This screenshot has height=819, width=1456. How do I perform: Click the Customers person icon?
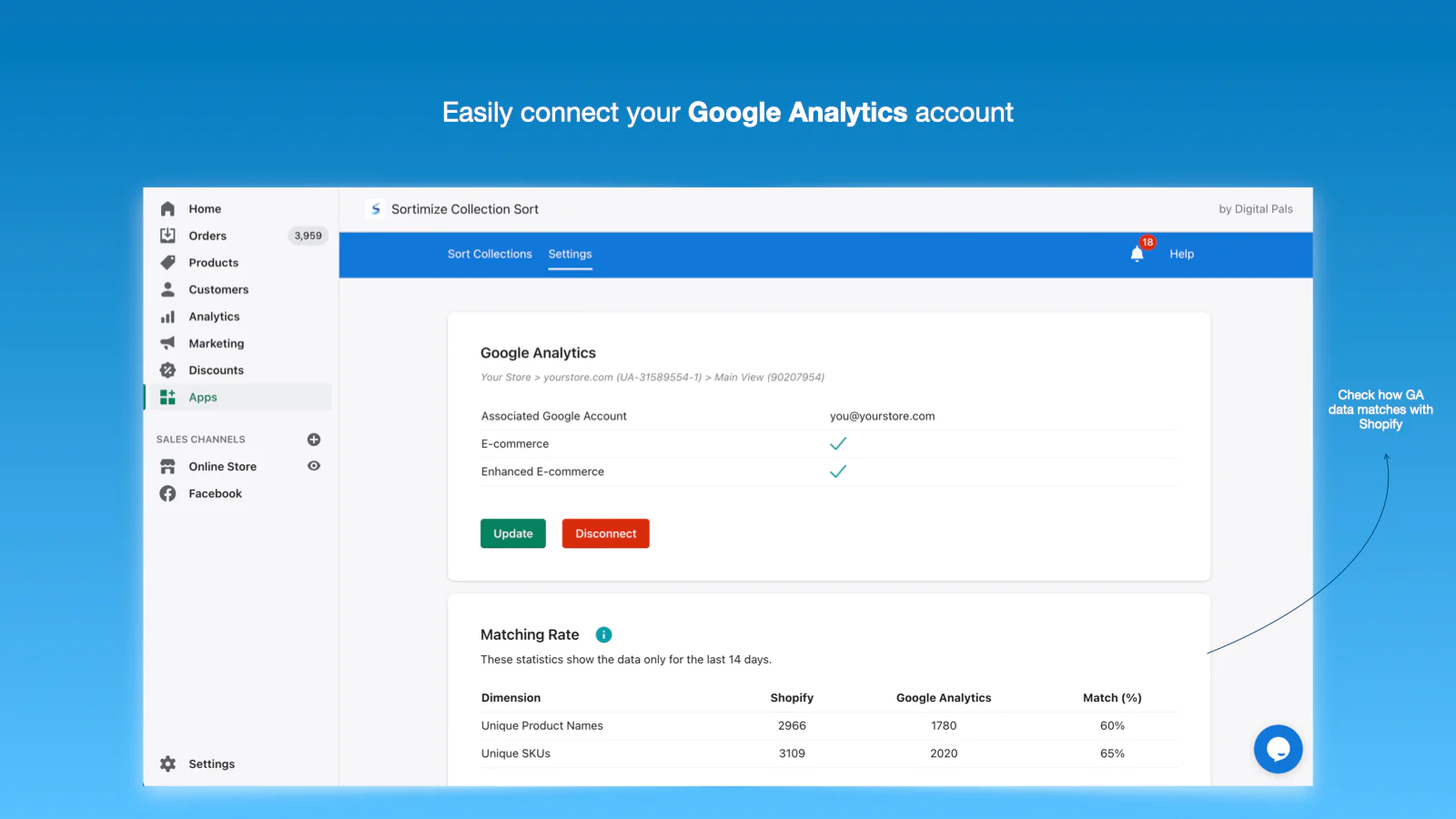click(167, 289)
